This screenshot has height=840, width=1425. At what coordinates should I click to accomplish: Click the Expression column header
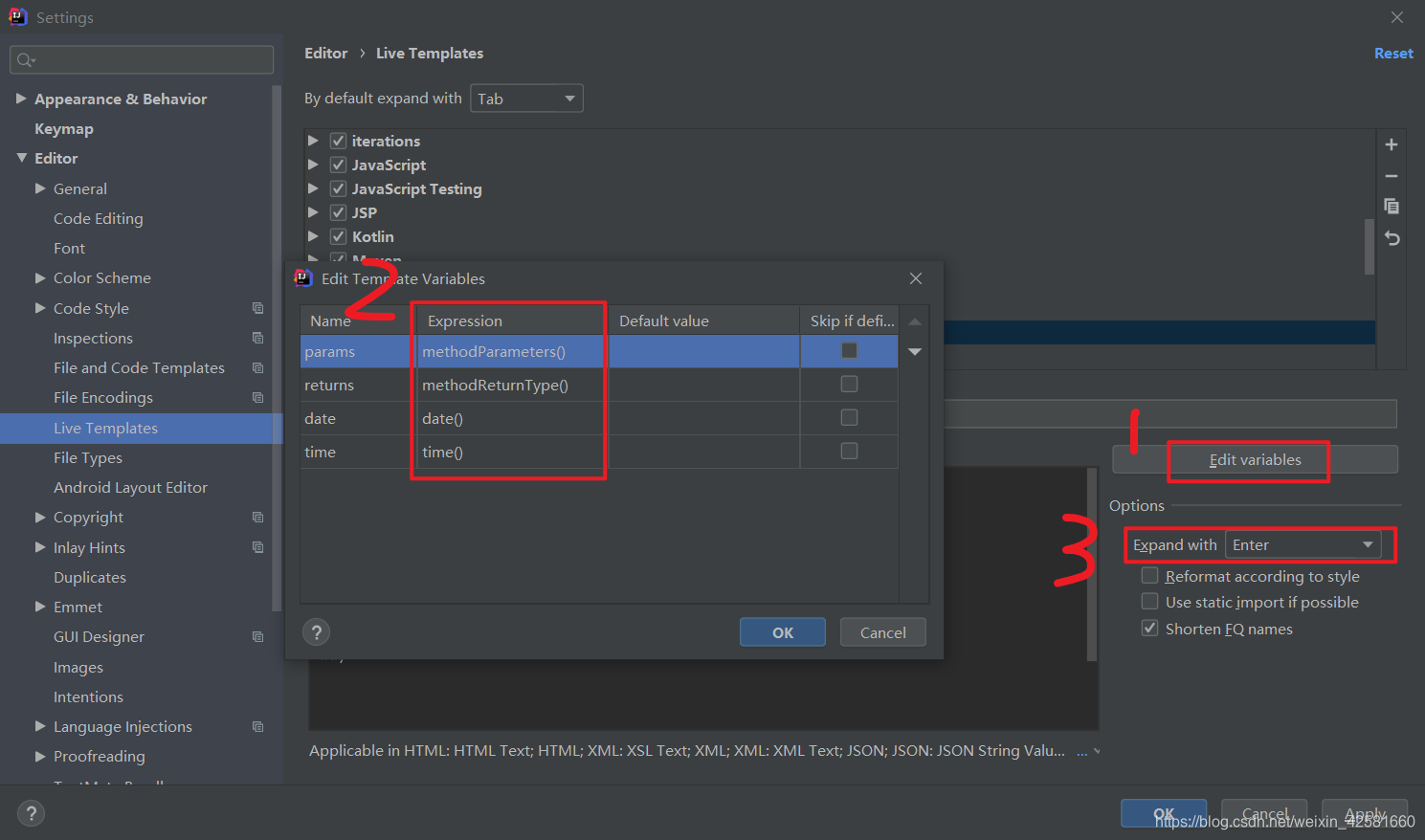tap(512, 321)
